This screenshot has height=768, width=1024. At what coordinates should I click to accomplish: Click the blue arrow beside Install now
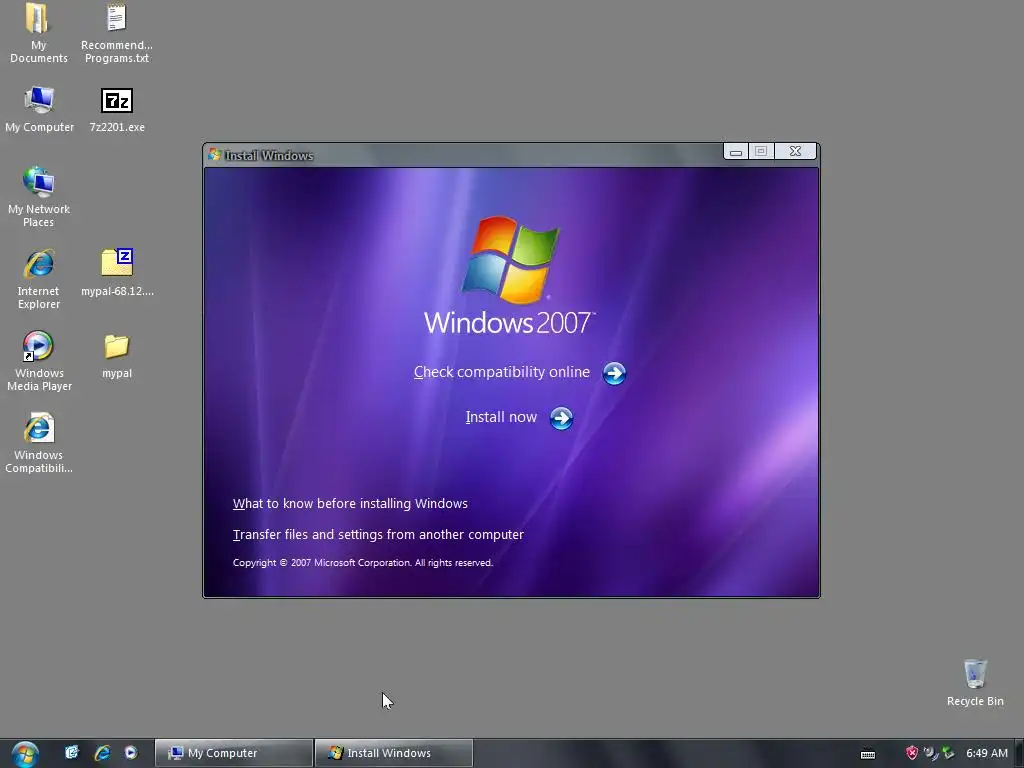561,419
